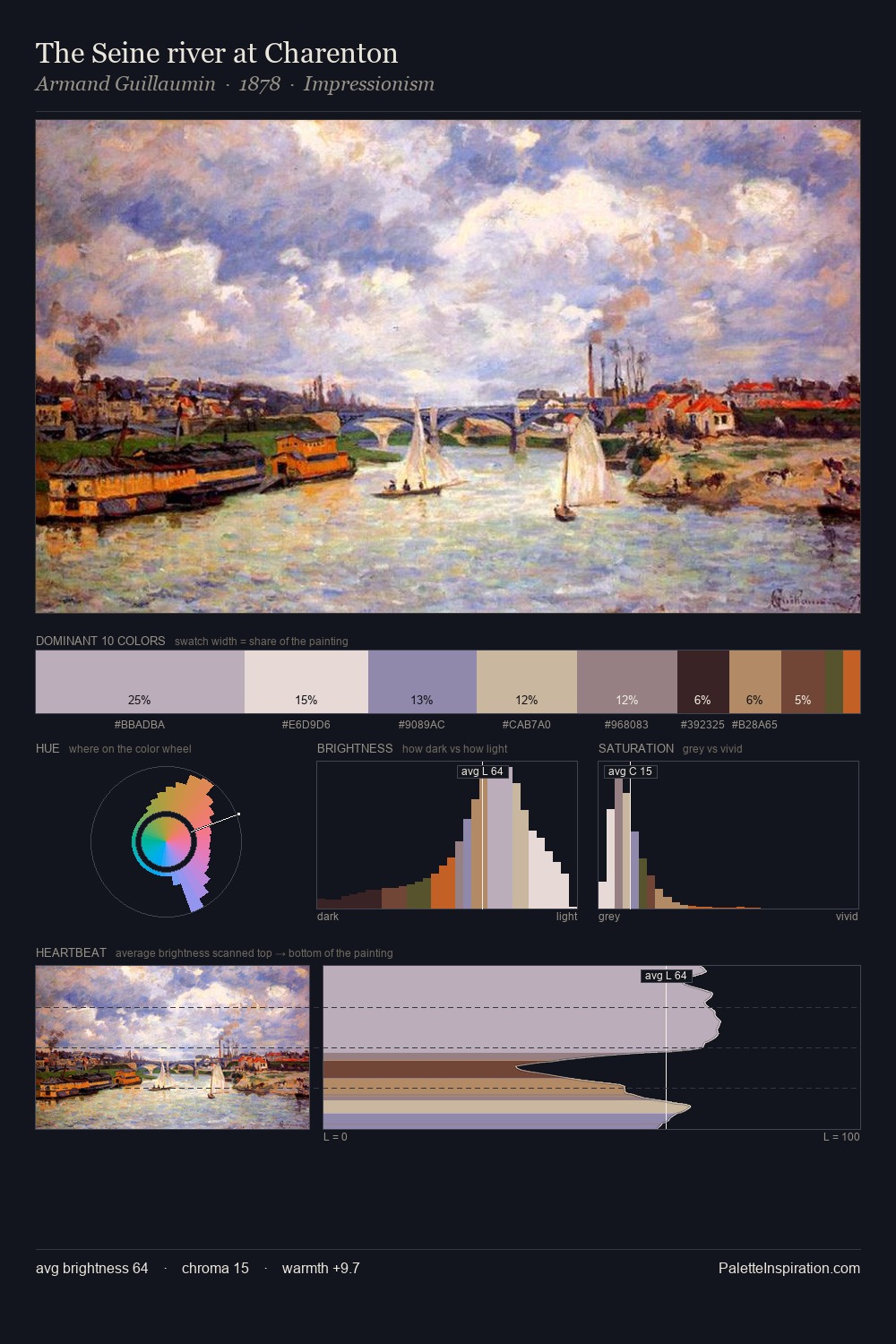This screenshot has width=896, height=1344.
Task: Choose the narrow orange swatch
Action: (852, 682)
